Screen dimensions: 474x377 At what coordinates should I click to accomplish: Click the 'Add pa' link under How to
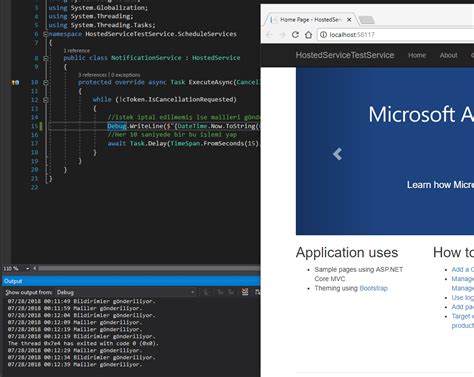(463, 307)
